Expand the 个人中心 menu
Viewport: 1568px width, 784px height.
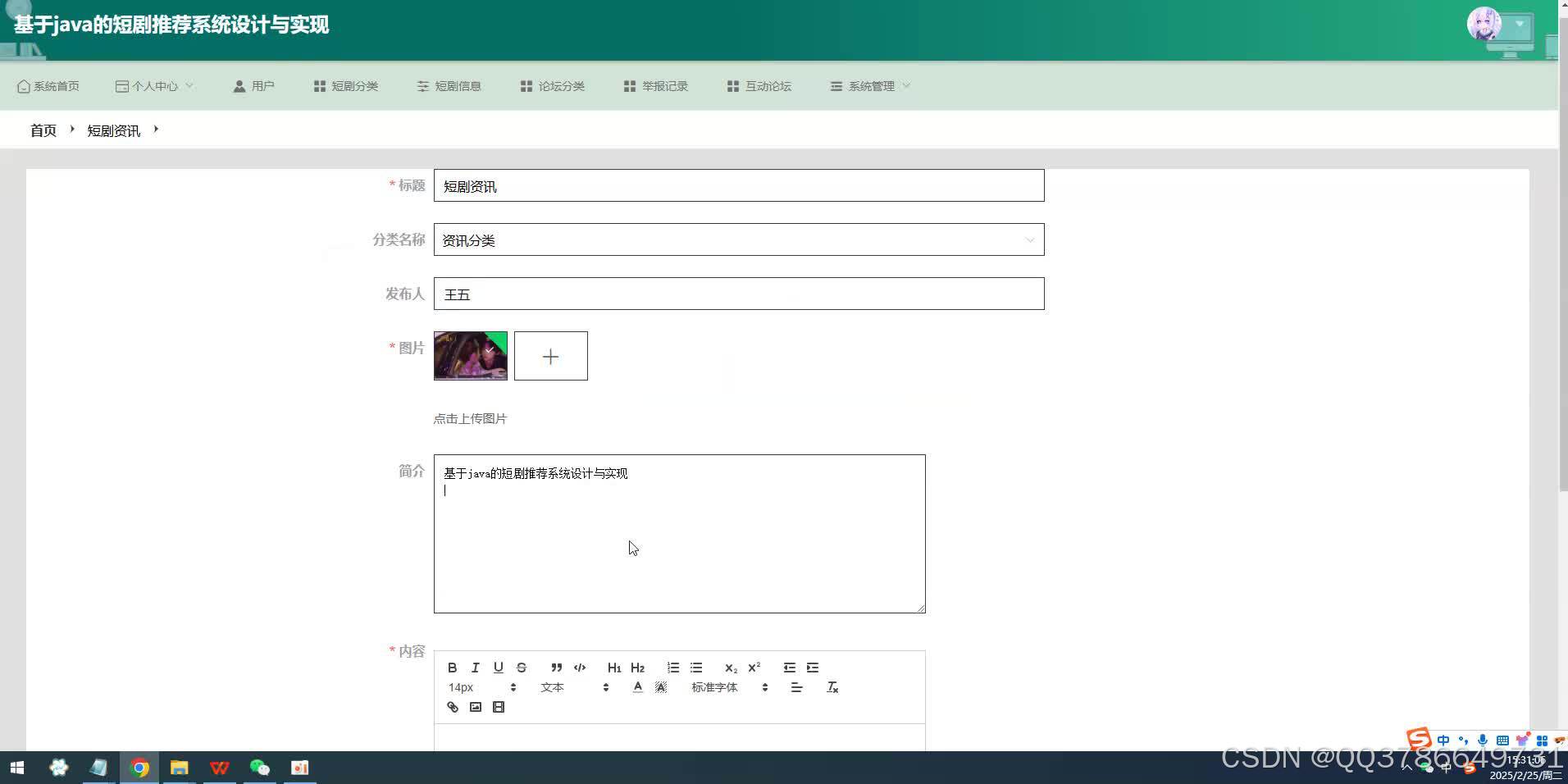click(154, 86)
